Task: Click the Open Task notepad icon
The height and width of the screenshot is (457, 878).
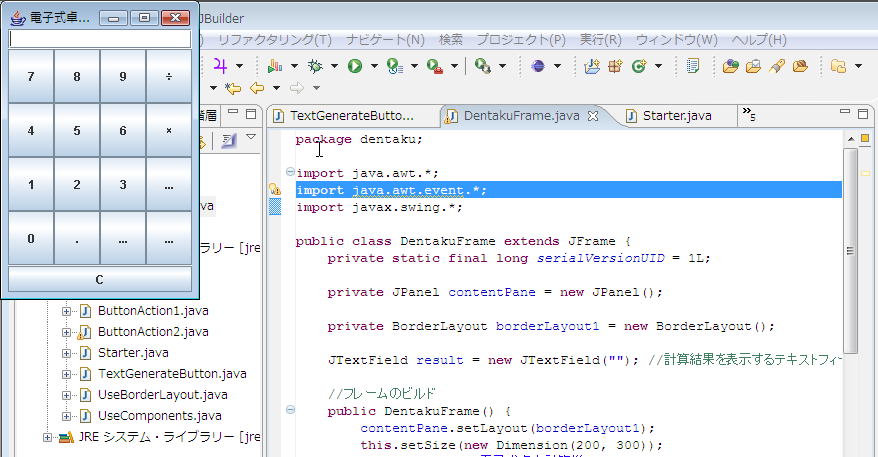Action: point(692,67)
